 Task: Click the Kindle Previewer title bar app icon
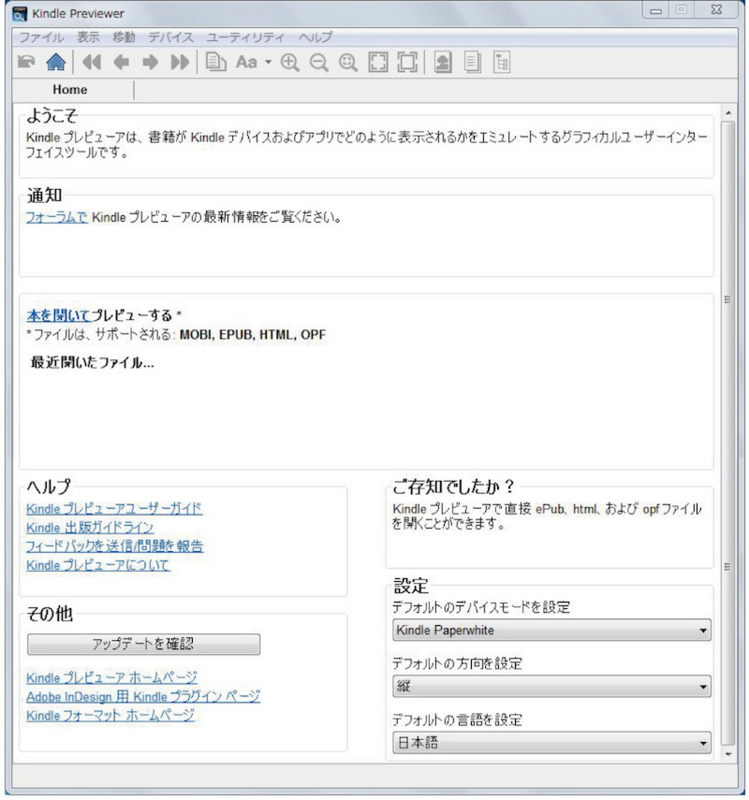click(19, 14)
